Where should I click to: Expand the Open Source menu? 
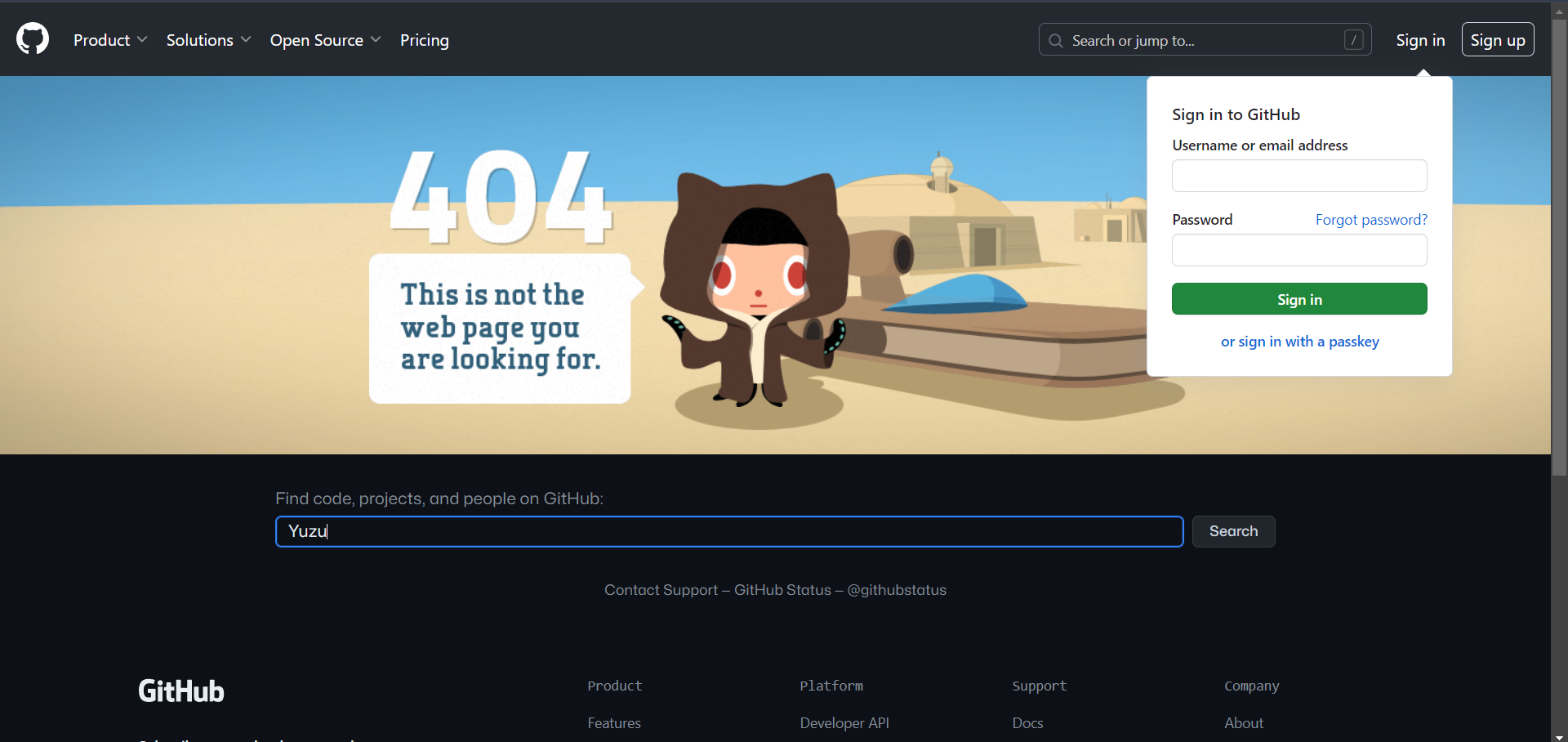(325, 40)
